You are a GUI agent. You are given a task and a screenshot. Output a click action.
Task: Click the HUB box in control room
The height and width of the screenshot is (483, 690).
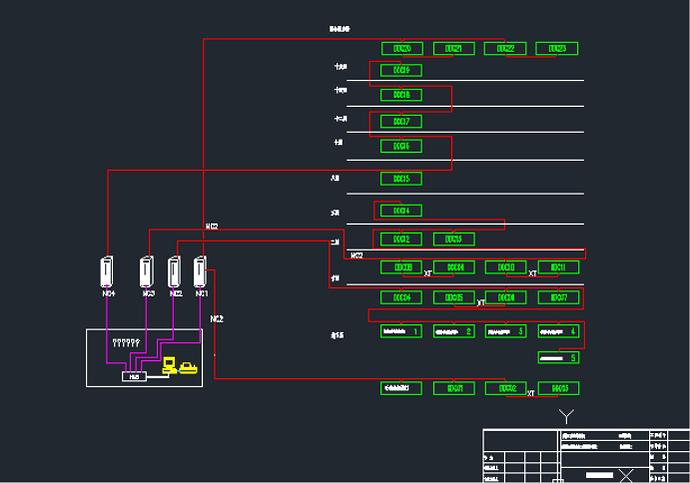click(132, 376)
